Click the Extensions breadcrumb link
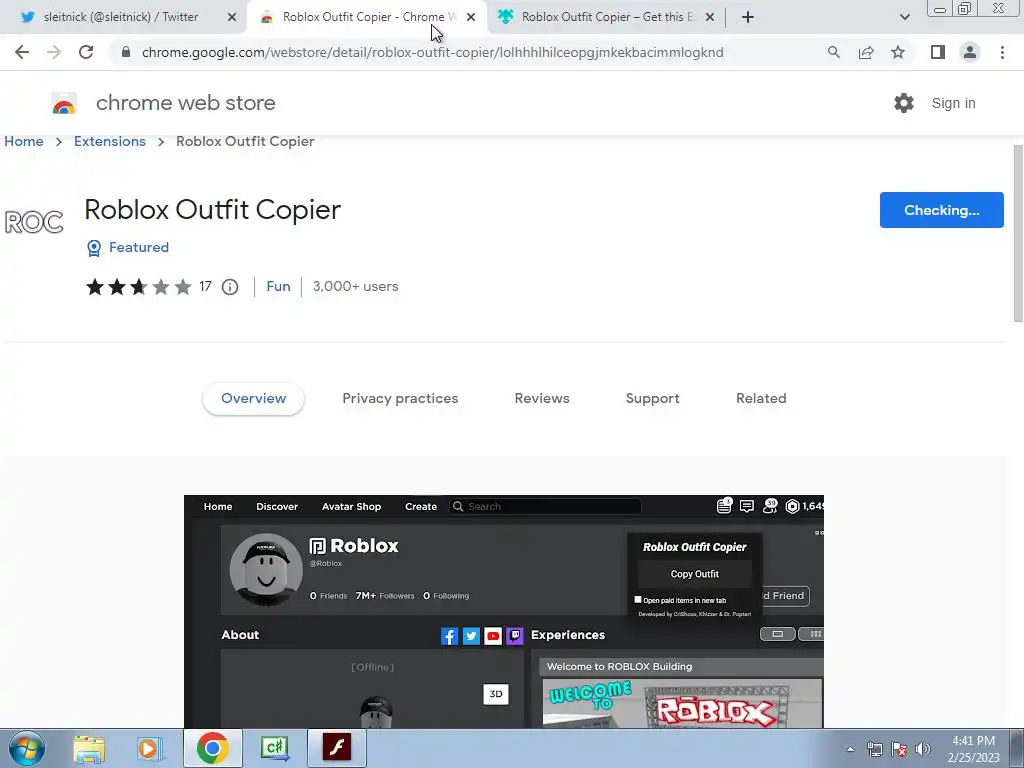 [110, 141]
